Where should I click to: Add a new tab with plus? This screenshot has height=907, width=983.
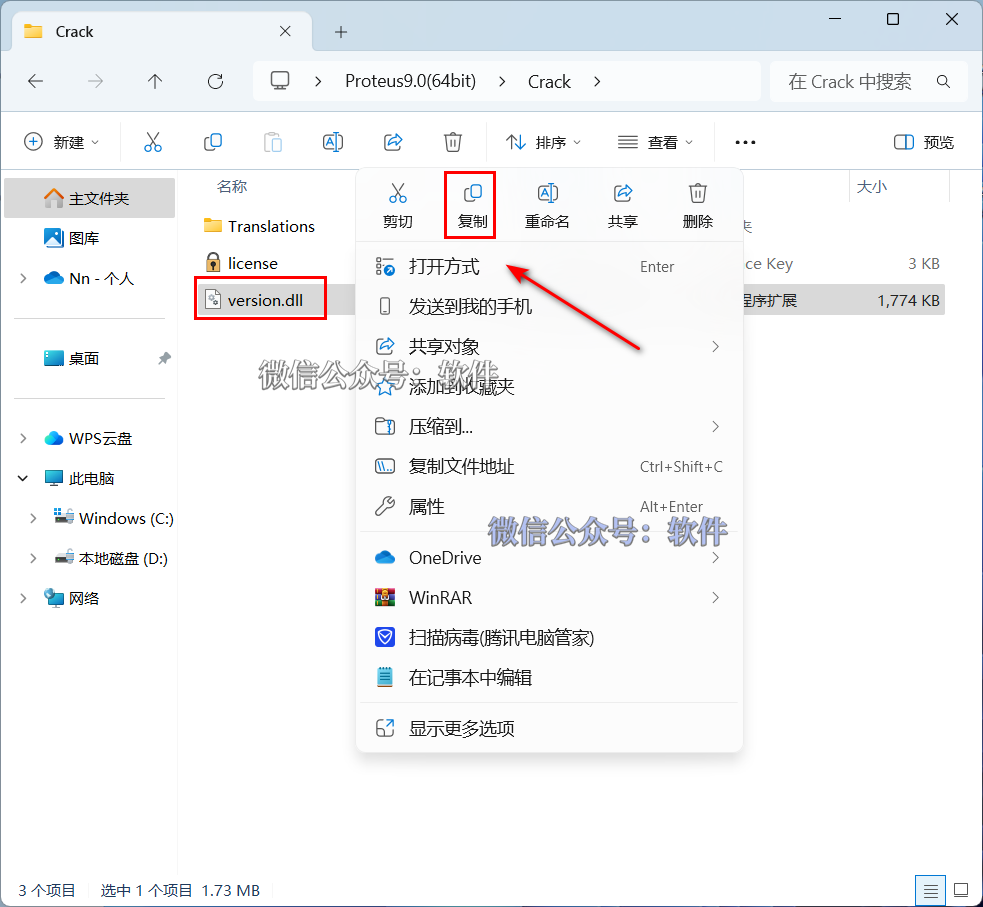(x=341, y=32)
